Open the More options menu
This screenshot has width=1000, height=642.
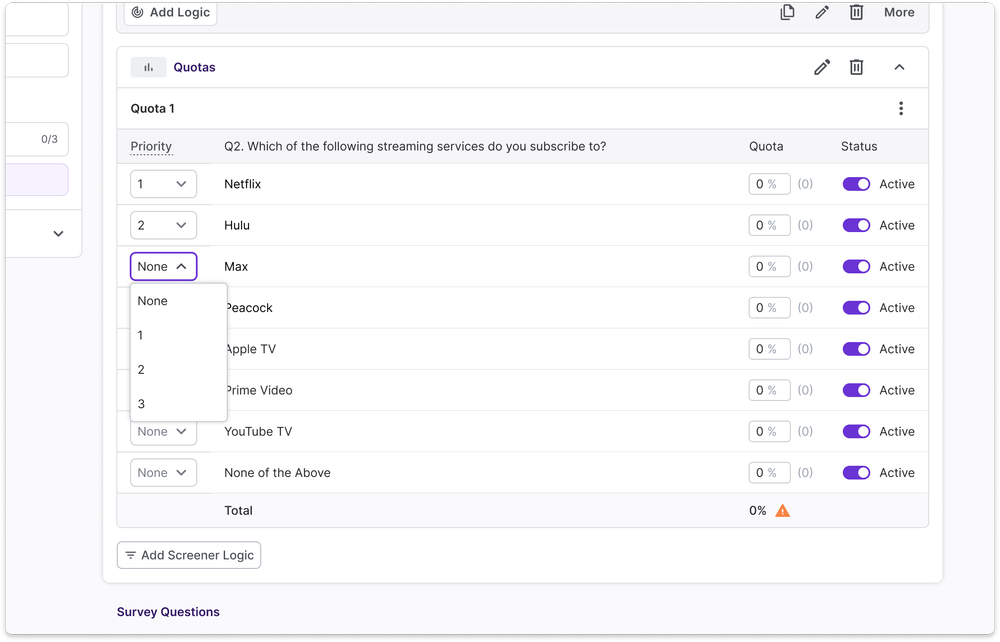899,12
